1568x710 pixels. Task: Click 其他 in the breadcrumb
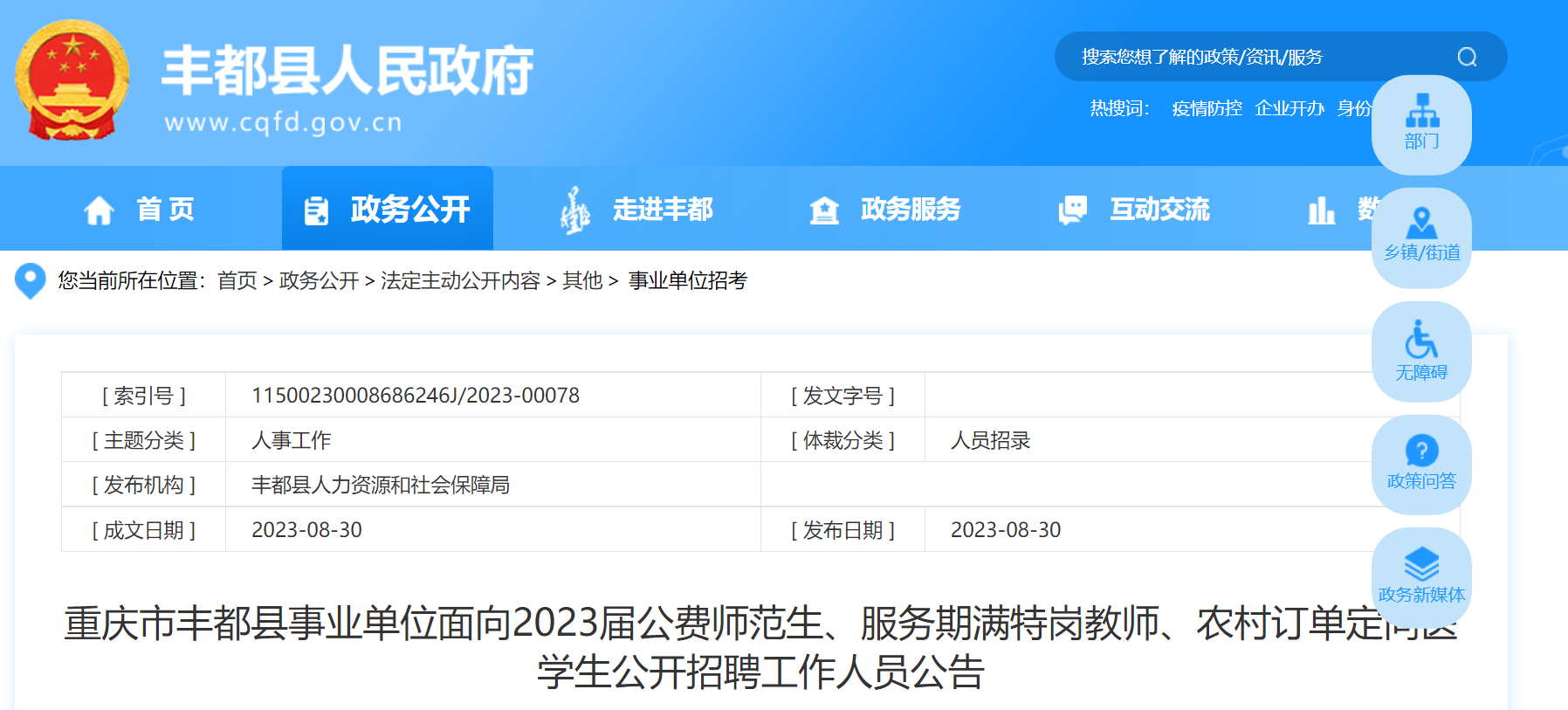[x=582, y=280]
